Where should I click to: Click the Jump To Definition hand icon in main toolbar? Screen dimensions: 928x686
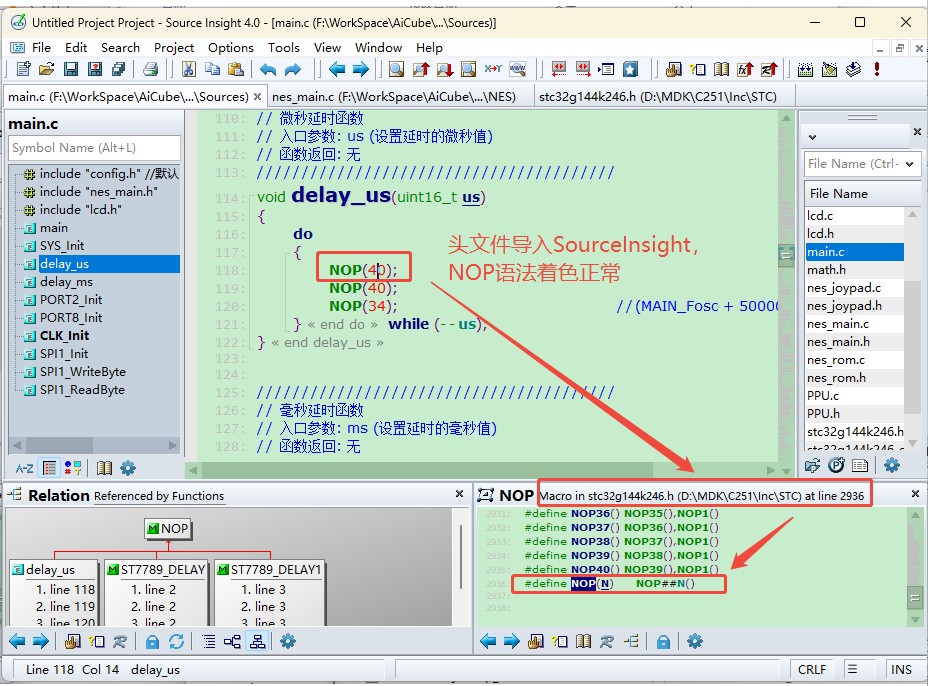click(x=673, y=69)
